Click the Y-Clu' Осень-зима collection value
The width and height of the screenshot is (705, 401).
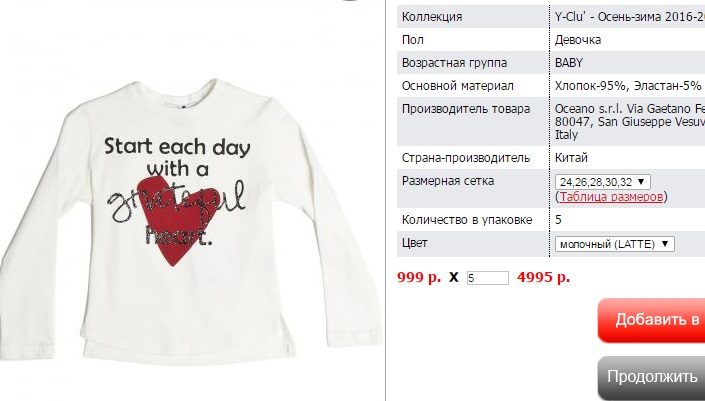629,17
